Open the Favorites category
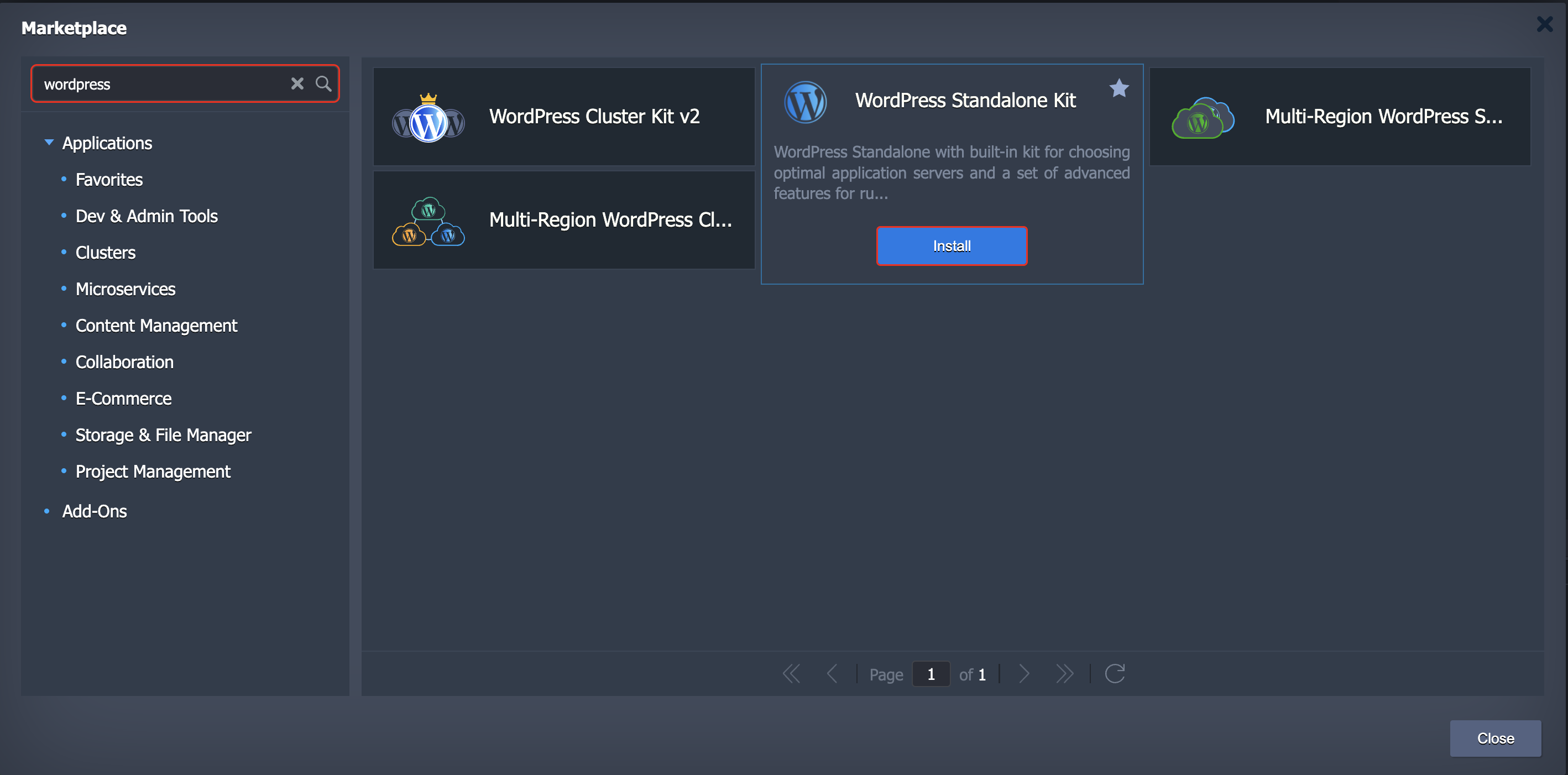Image resolution: width=1568 pixels, height=775 pixels. point(109,180)
